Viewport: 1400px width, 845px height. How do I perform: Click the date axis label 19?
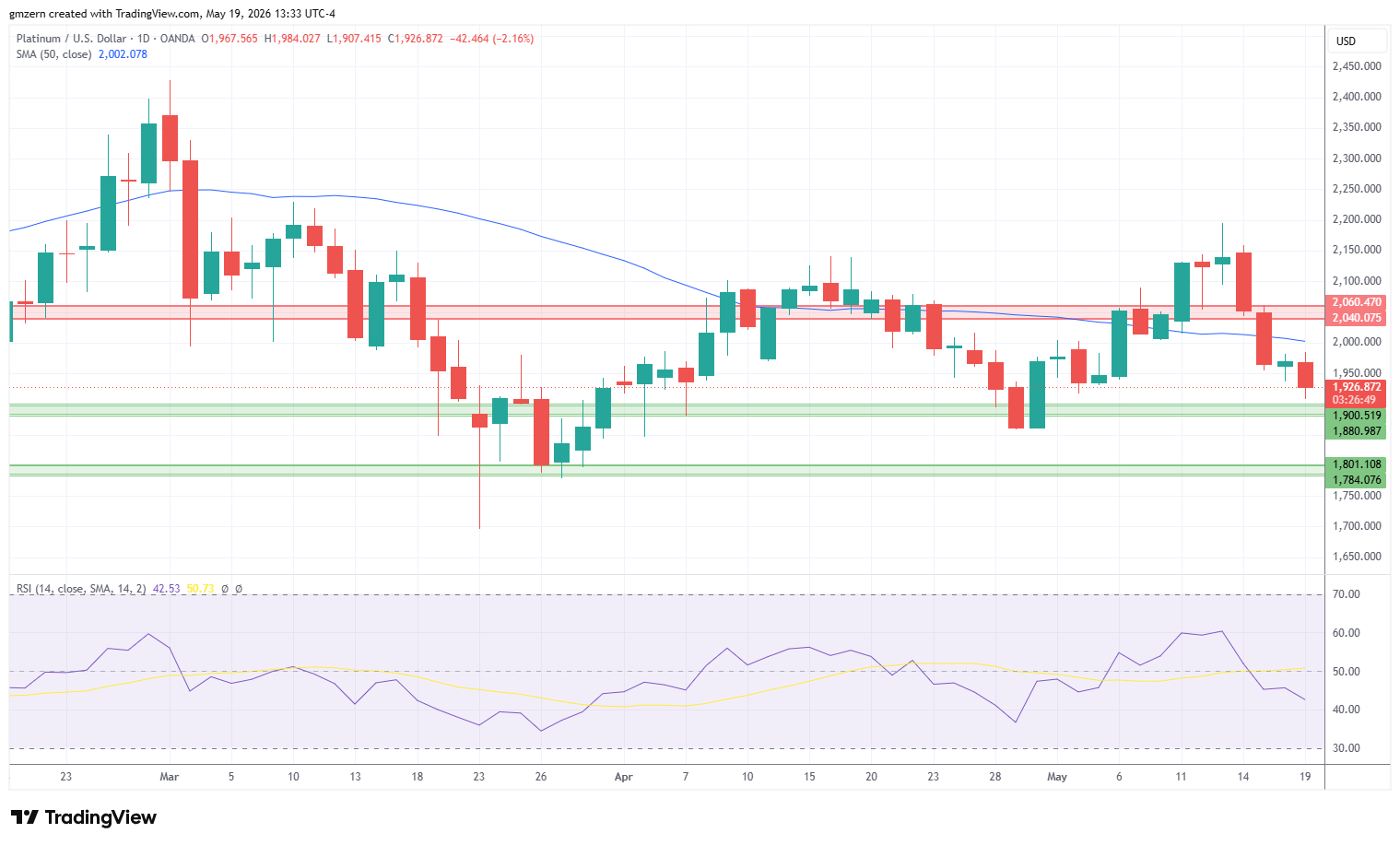[x=1305, y=777]
